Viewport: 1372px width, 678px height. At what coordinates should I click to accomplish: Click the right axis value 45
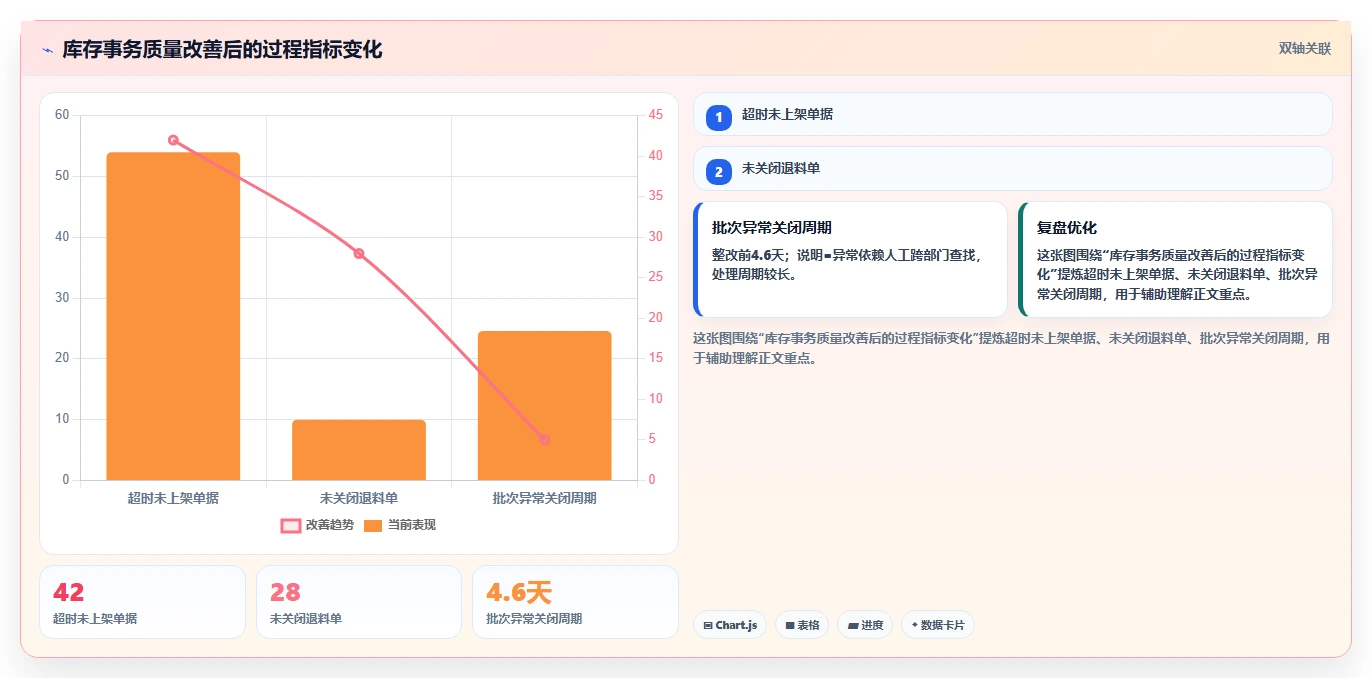655,115
